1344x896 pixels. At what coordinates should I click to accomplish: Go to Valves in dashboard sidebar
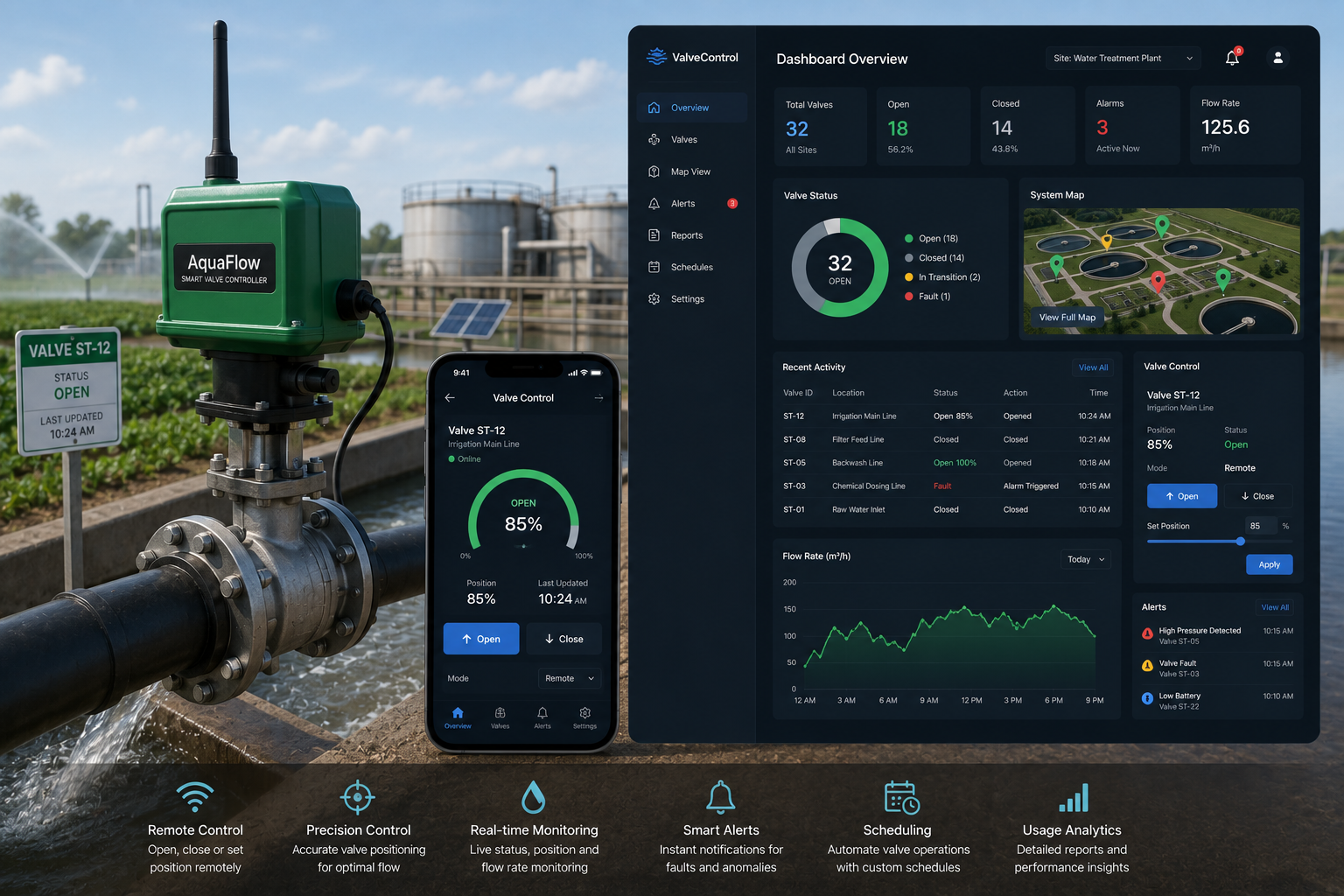click(692, 140)
